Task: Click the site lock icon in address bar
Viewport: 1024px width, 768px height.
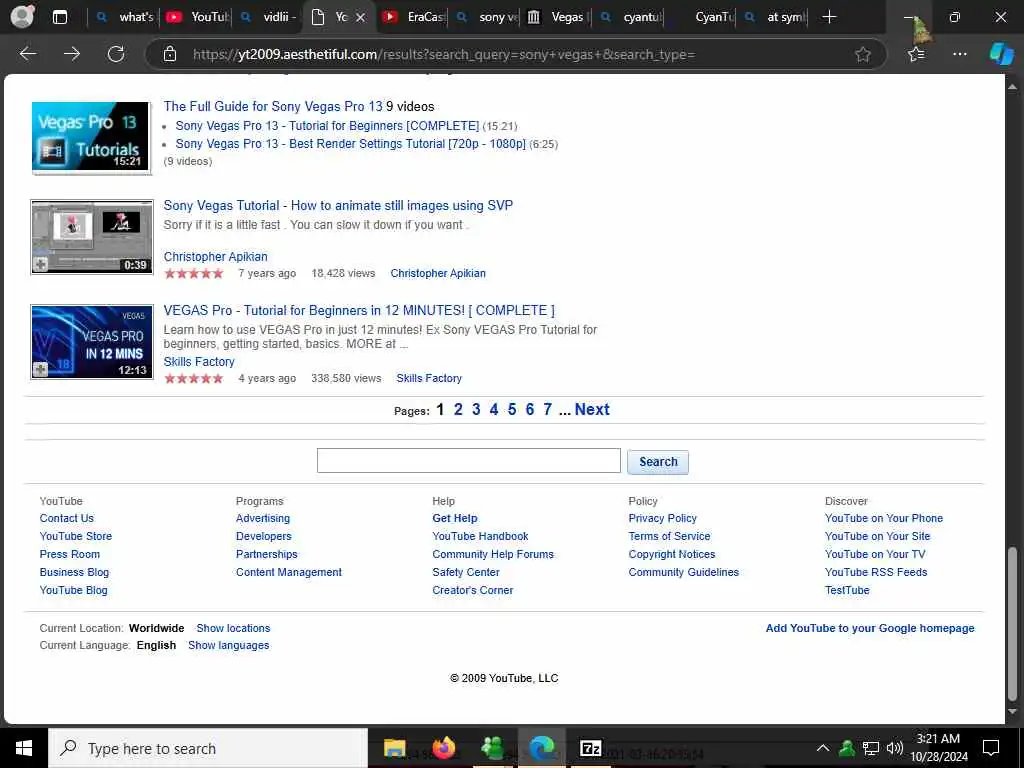Action: pyautogui.click(x=170, y=54)
